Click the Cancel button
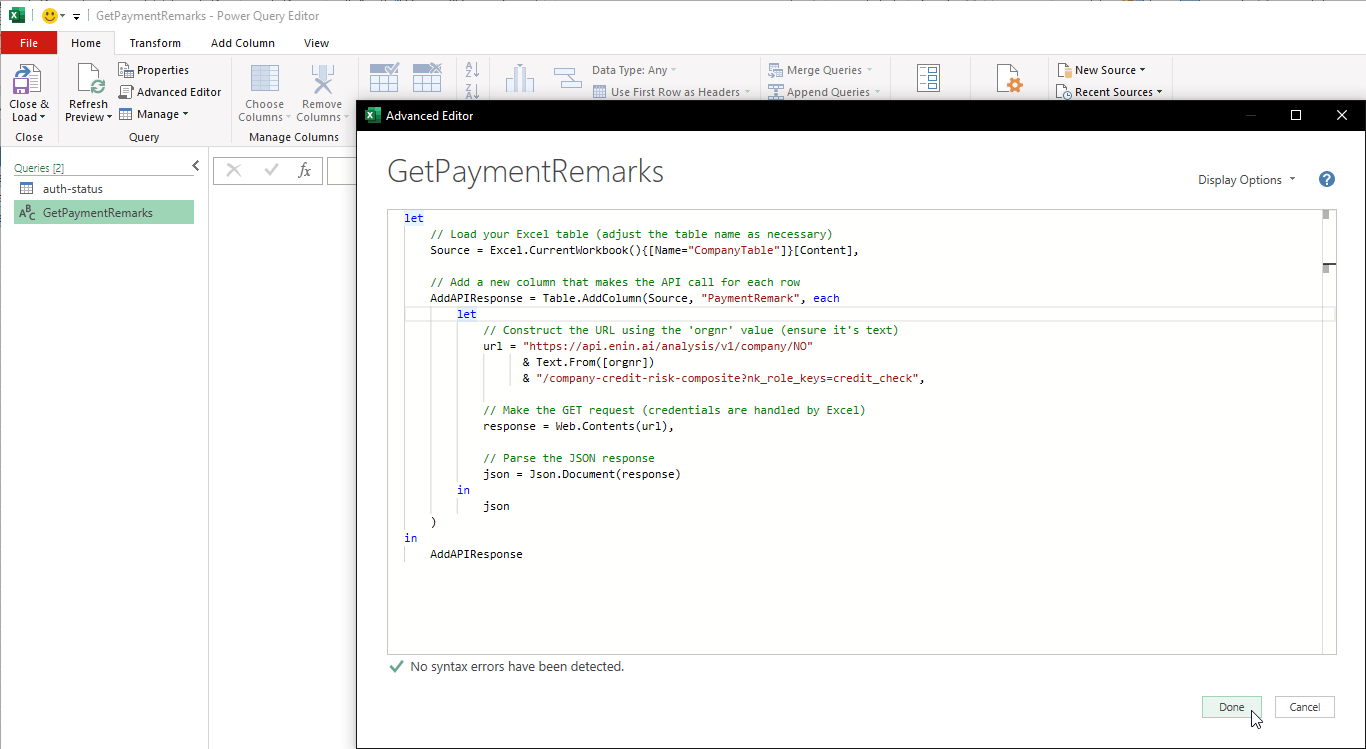Image resolution: width=1366 pixels, height=749 pixels. click(x=1305, y=707)
